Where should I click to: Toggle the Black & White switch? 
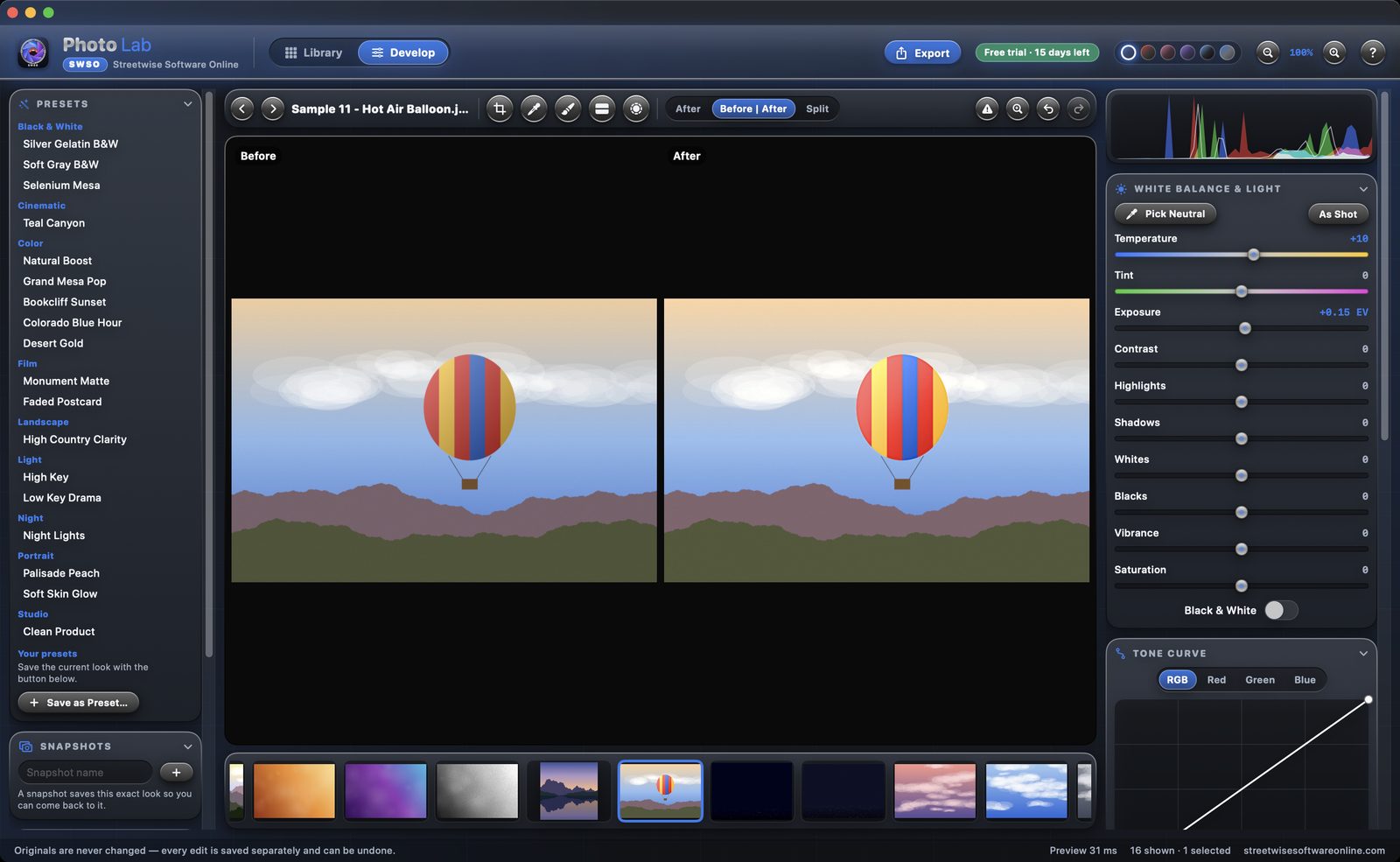click(1281, 611)
